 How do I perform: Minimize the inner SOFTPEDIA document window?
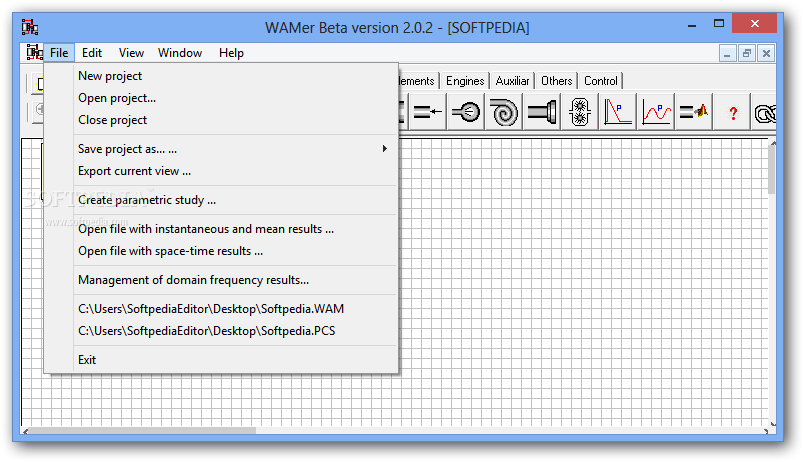click(727, 53)
